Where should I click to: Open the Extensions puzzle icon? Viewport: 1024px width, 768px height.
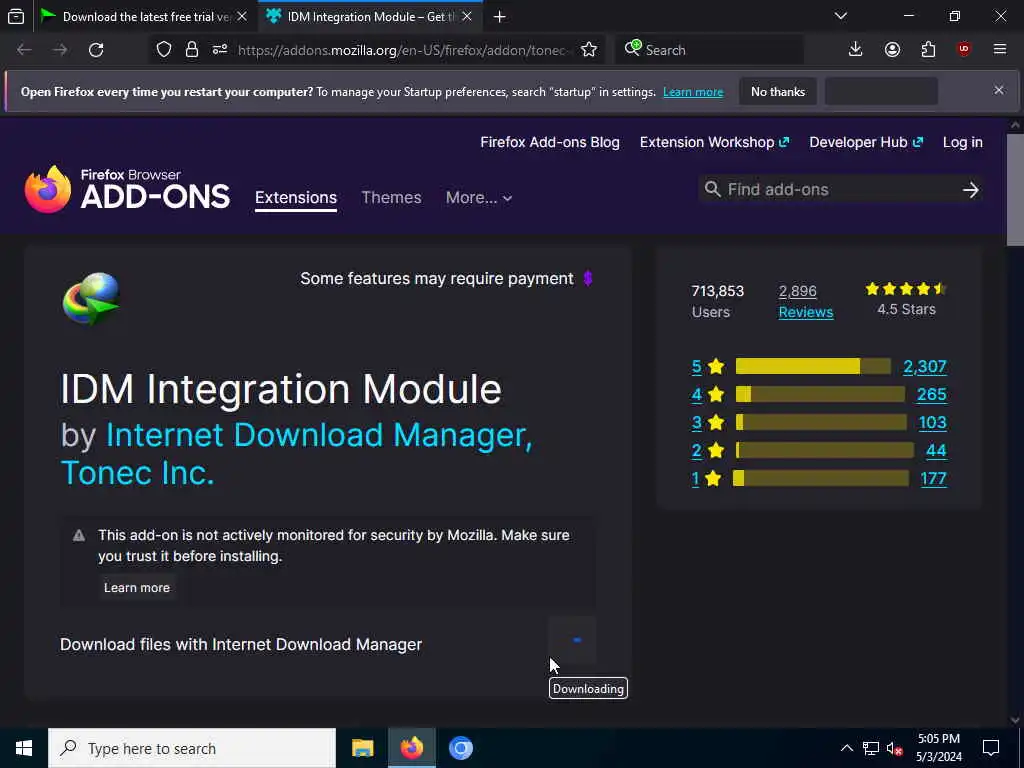(928, 50)
